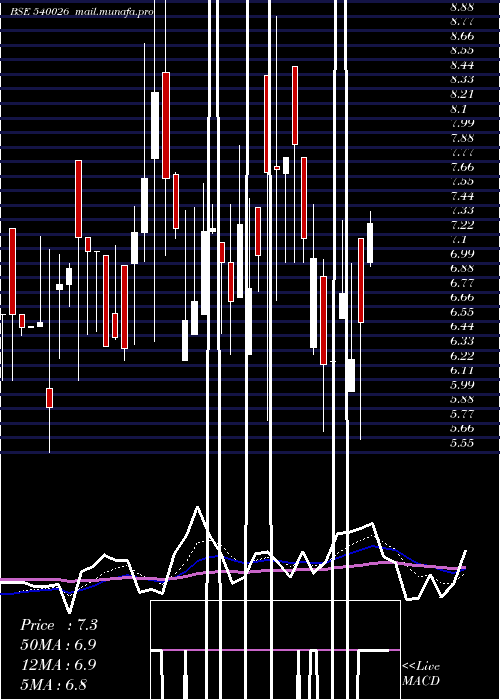Click the 7.66 price axis label

[x=462, y=167]
